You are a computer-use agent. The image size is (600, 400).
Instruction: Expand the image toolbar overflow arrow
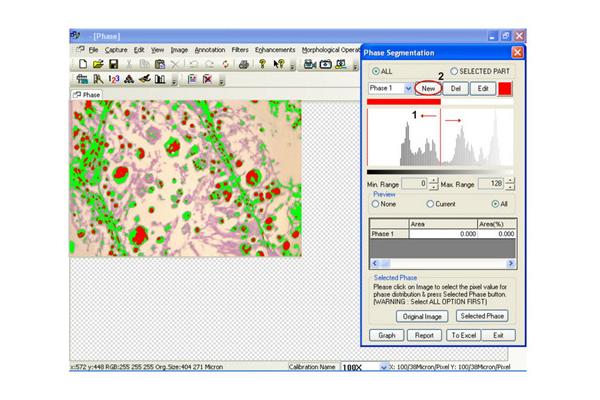point(221,81)
